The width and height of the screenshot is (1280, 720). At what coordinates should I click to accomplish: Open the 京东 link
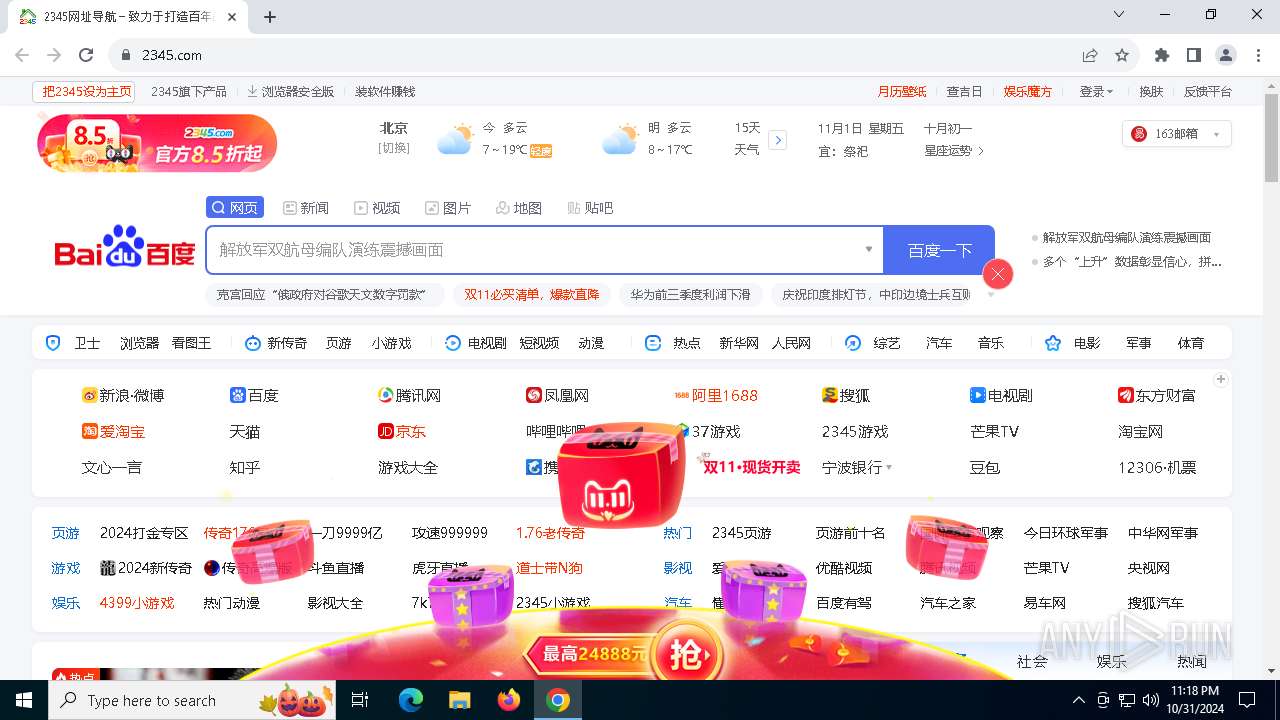pyautogui.click(x=402, y=431)
